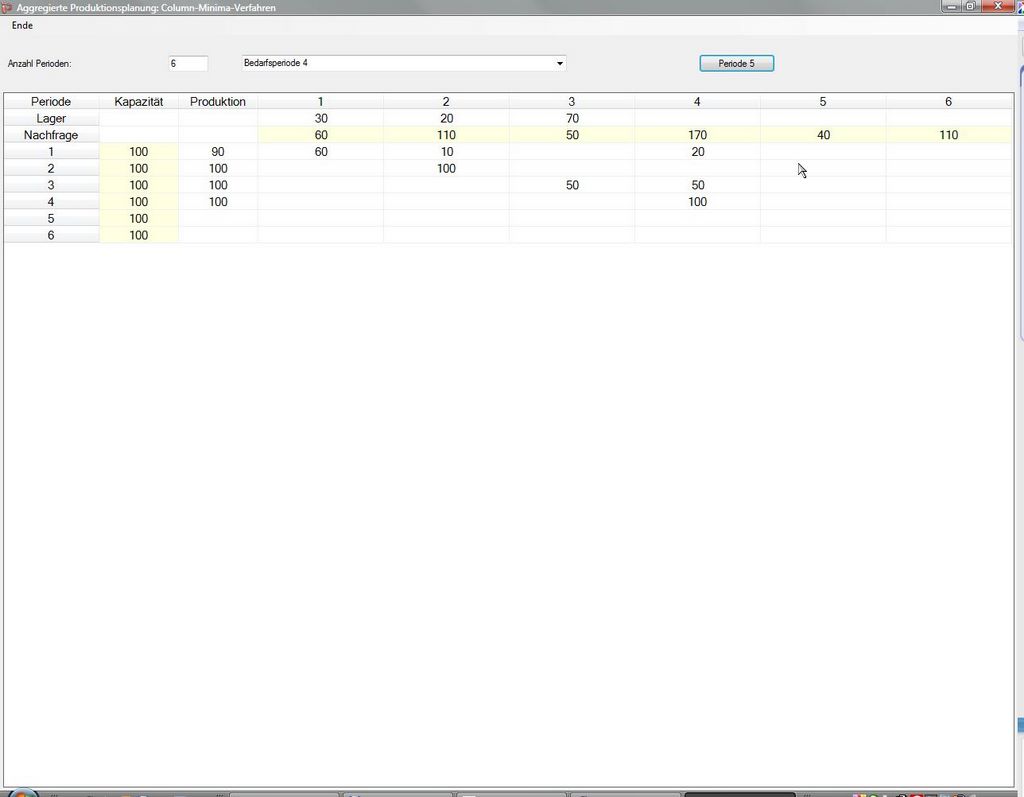Select the column 5 header
The height and width of the screenshot is (797, 1024).
823,102
